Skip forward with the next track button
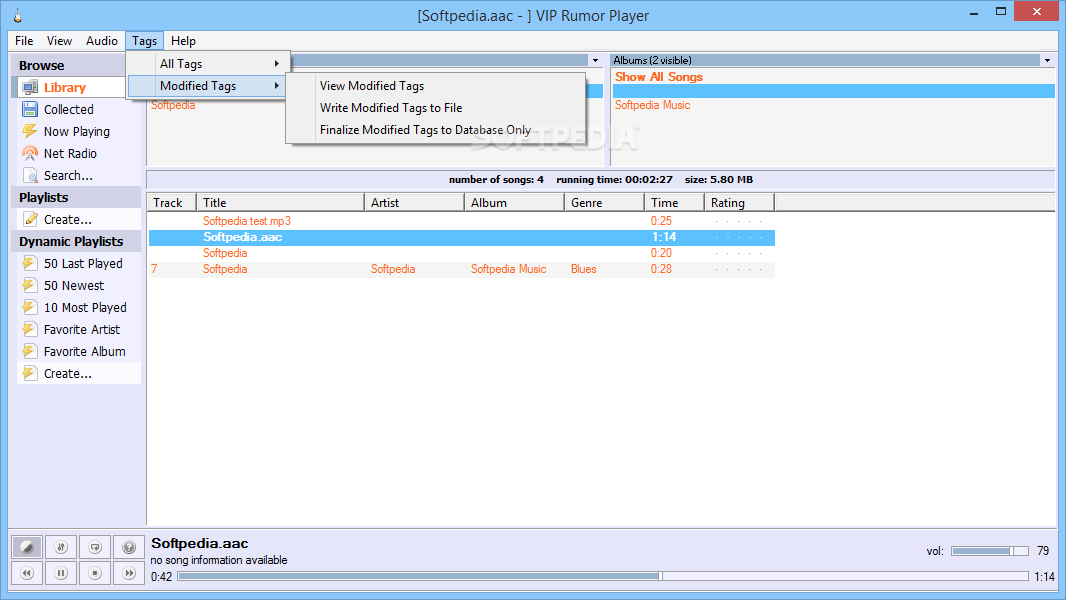Image resolution: width=1066 pixels, height=600 pixels. tap(128, 573)
